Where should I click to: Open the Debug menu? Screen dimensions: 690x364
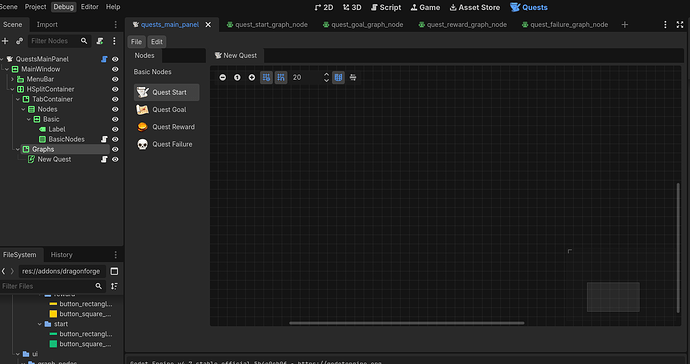pyautogui.click(x=63, y=7)
